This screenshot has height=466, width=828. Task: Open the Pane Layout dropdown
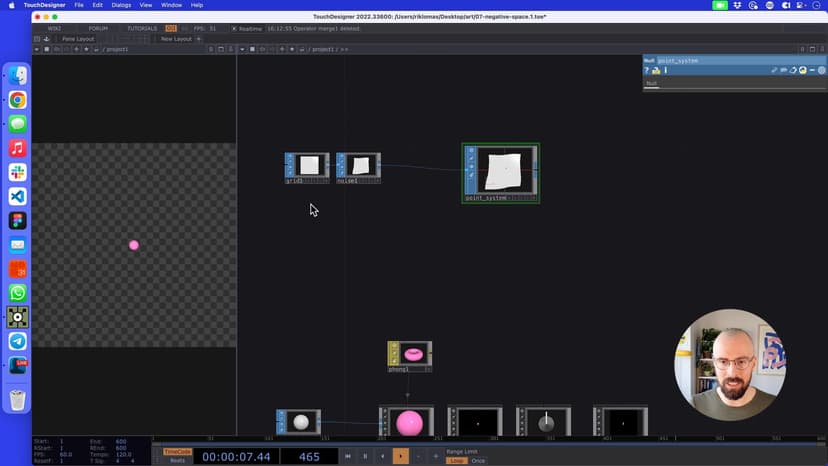77,39
